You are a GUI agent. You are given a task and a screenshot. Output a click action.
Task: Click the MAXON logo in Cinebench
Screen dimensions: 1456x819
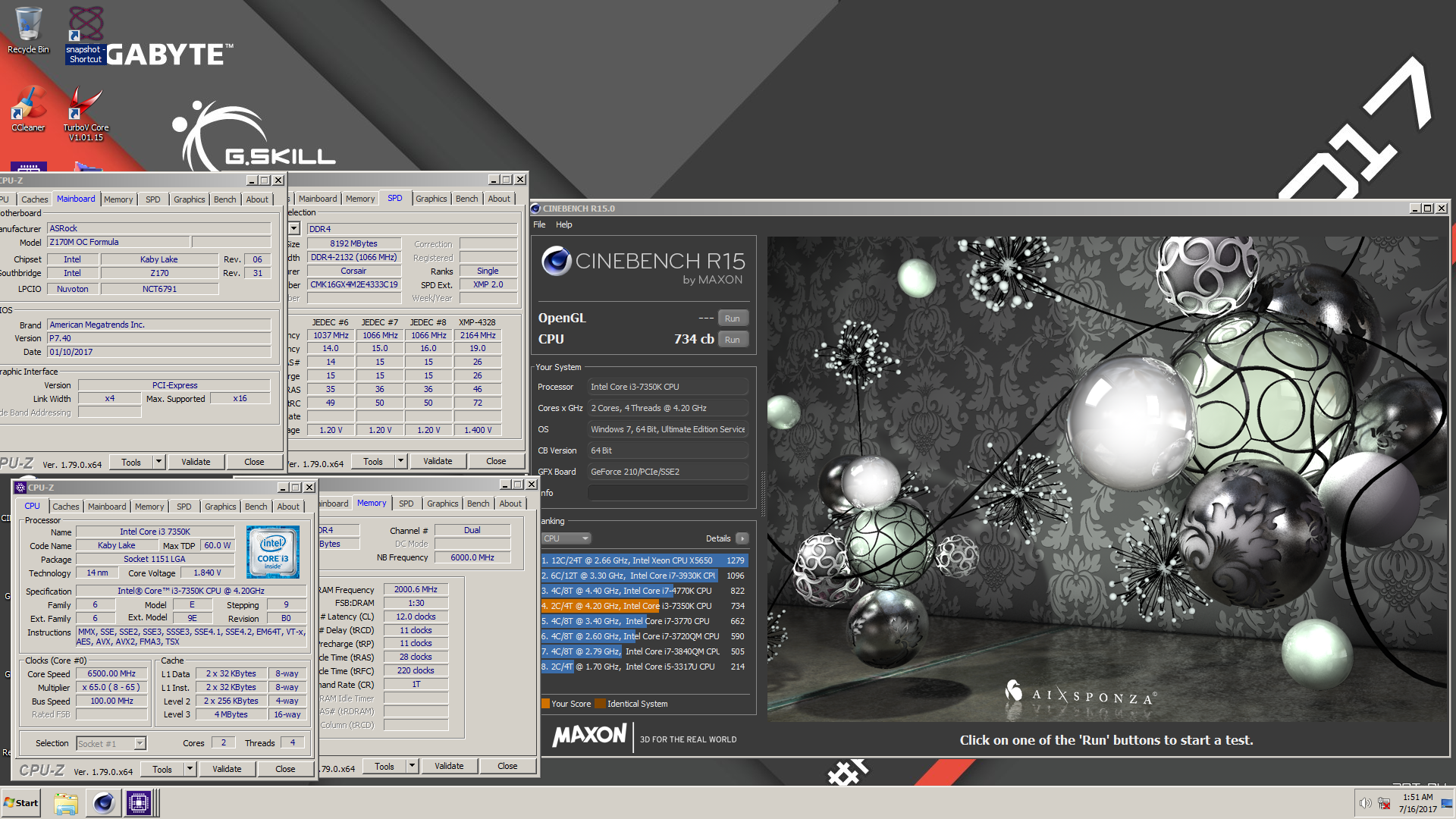(589, 736)
